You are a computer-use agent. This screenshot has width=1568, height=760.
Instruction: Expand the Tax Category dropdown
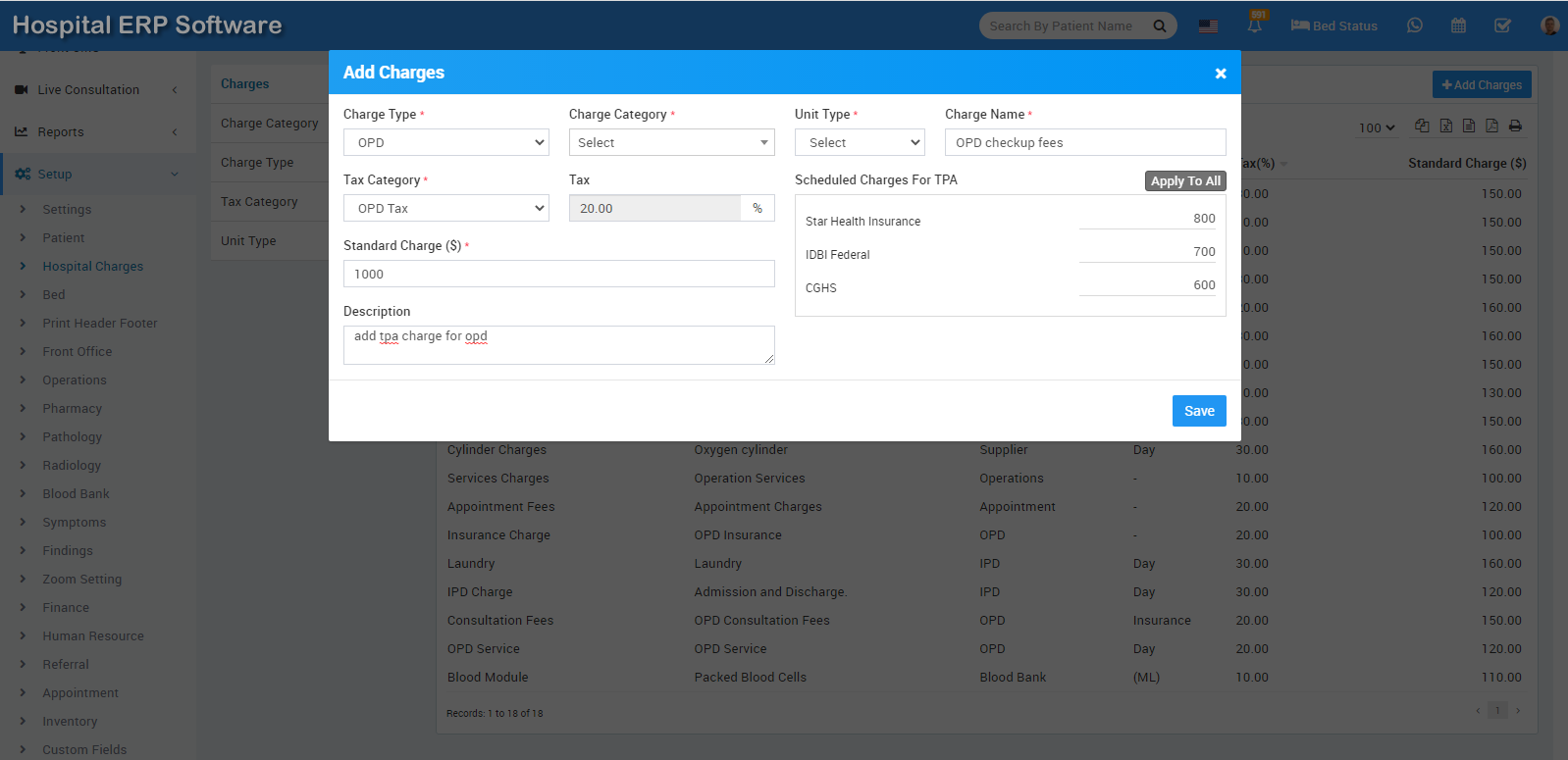point(445,208)
